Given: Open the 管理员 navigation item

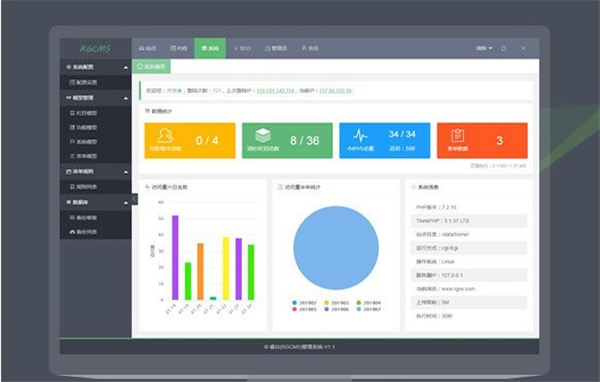Looking at the screenshot, I should (x=276, y=48).
